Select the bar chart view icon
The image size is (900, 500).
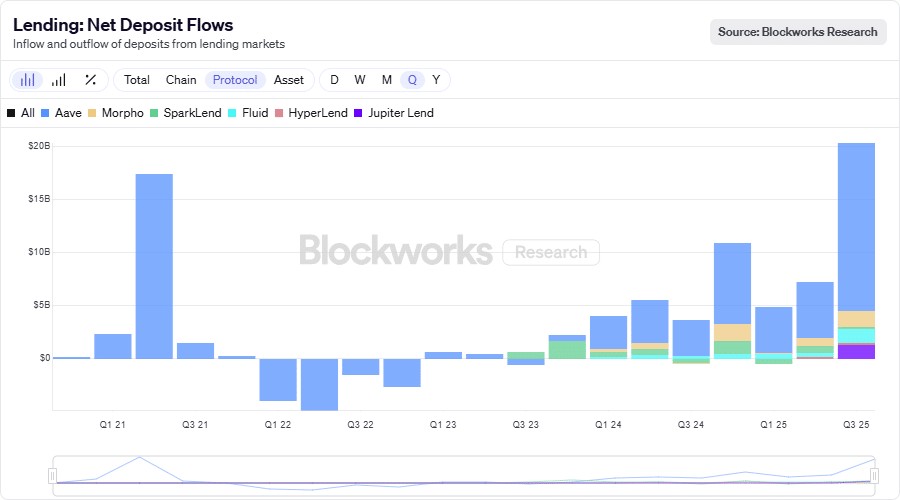28,80
